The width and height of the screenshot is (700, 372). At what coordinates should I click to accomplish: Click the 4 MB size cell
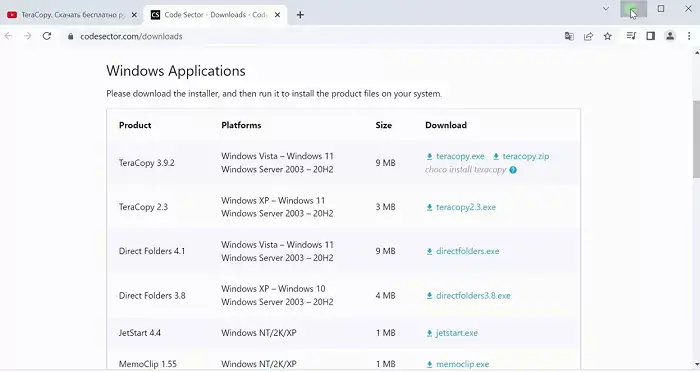[x=385, y=296]
